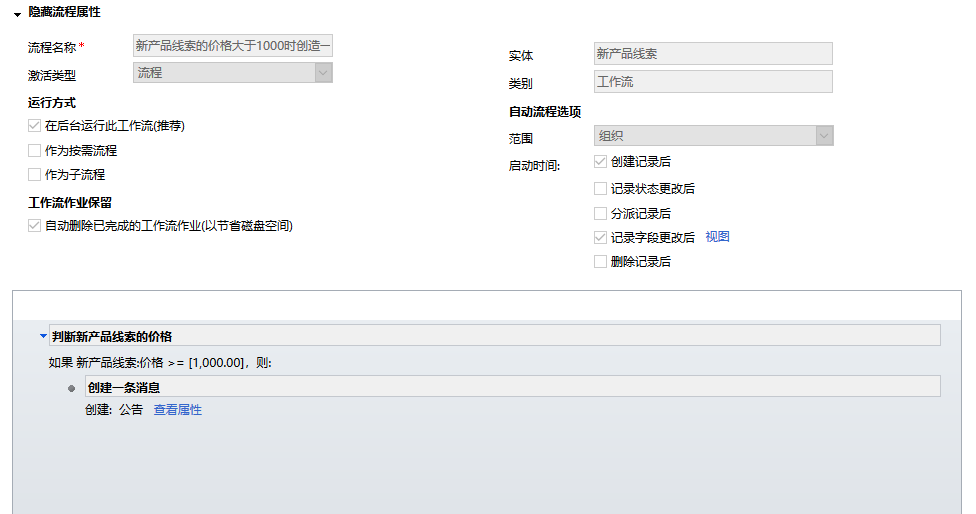This screenshot has width=976, height=514.
Task: Click the 运行方式 heading
Action: click(x=52, y=103)
